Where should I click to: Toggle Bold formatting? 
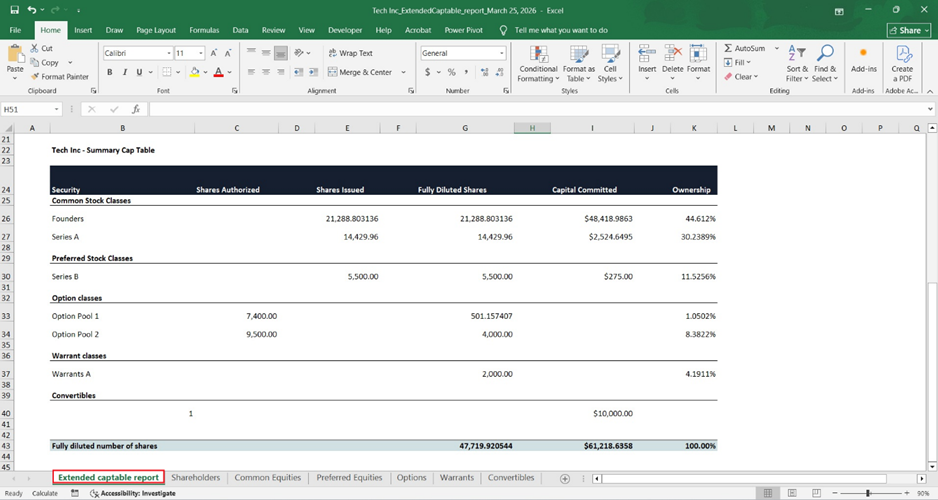[x=110, y=72]
